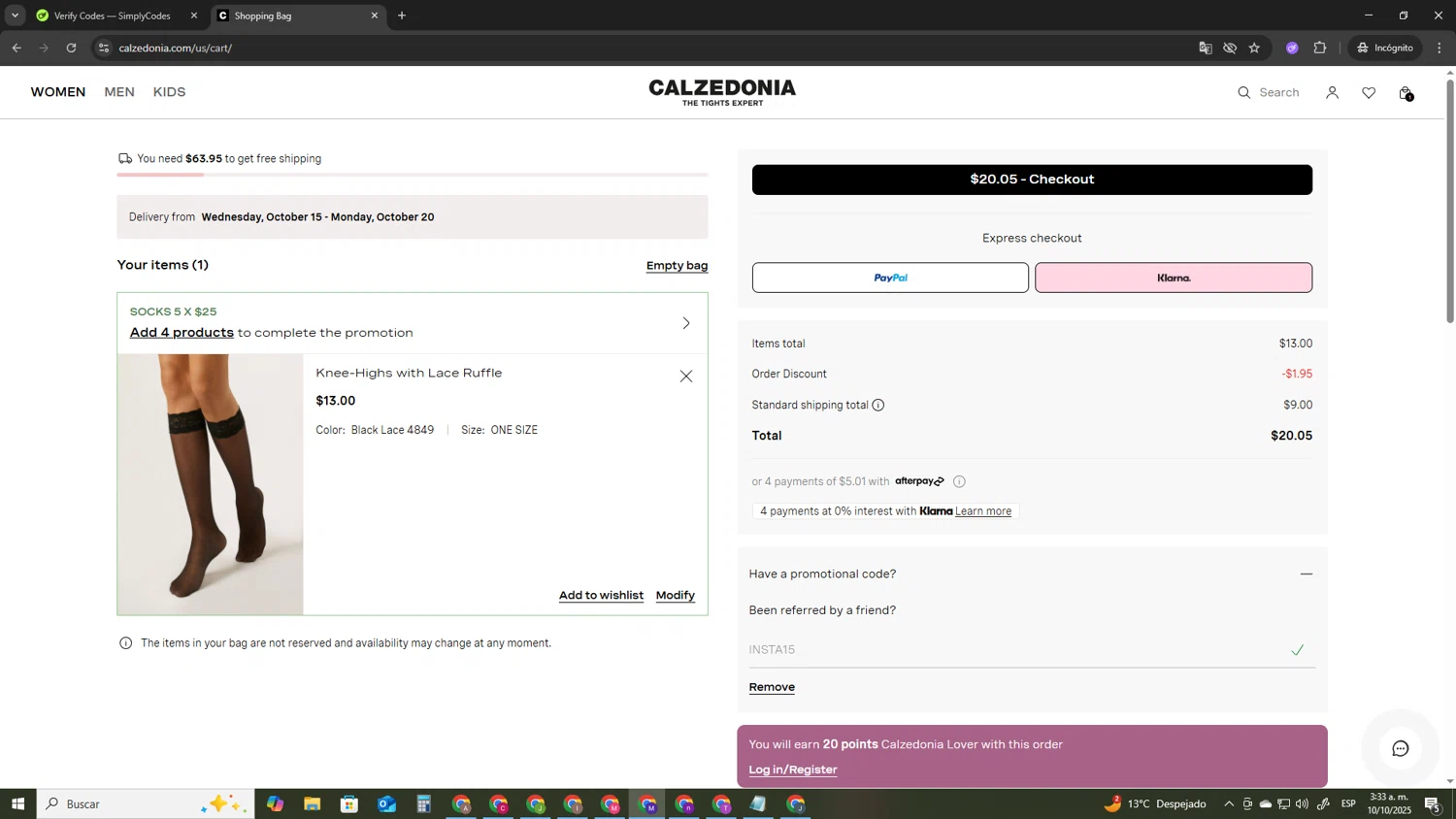View site information icon in address bar

click(104, 48)
